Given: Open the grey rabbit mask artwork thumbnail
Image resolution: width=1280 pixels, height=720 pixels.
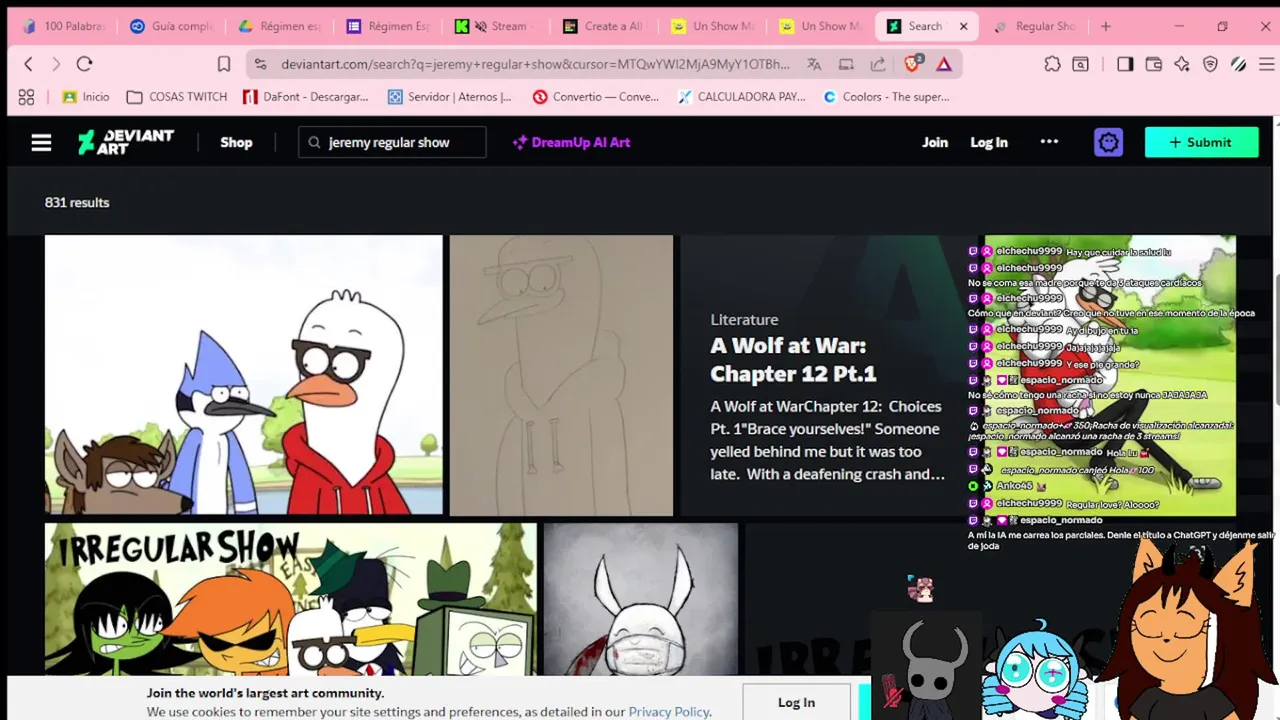Looking at the screenshot, I should [x=641, y=599].
